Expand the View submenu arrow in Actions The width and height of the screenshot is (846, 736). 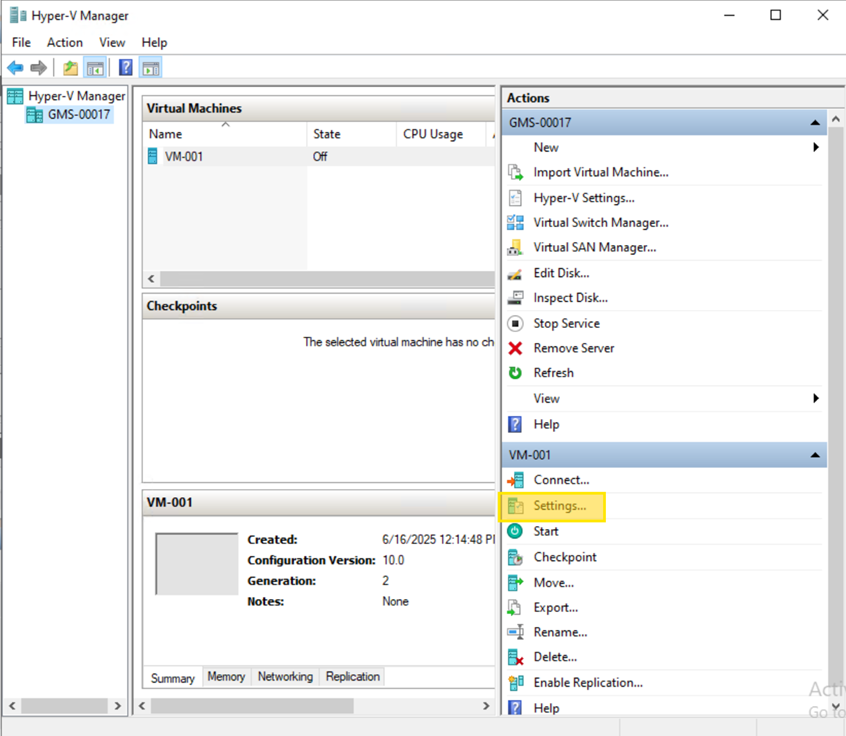(x=816, y=398)
